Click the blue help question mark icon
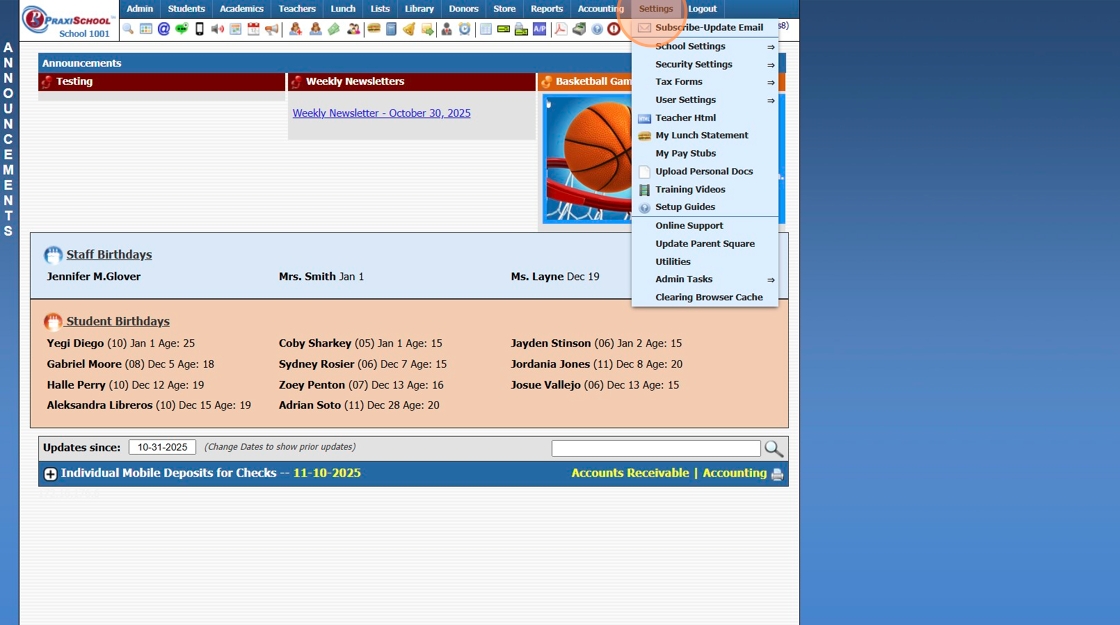Screen dimensions: 1120x625 [x=597, y=29]
